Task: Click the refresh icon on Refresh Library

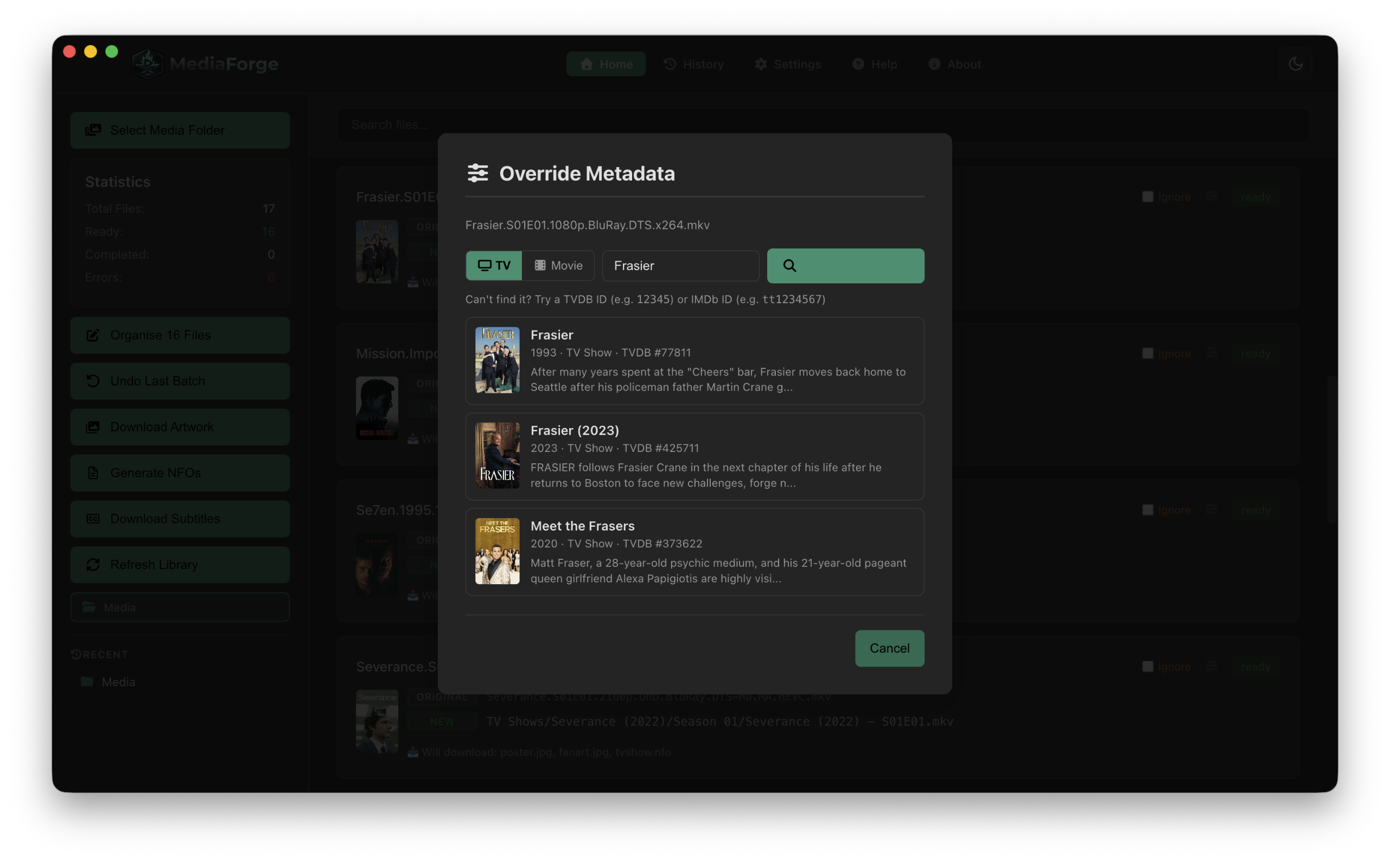Action: tap(93, 564)
